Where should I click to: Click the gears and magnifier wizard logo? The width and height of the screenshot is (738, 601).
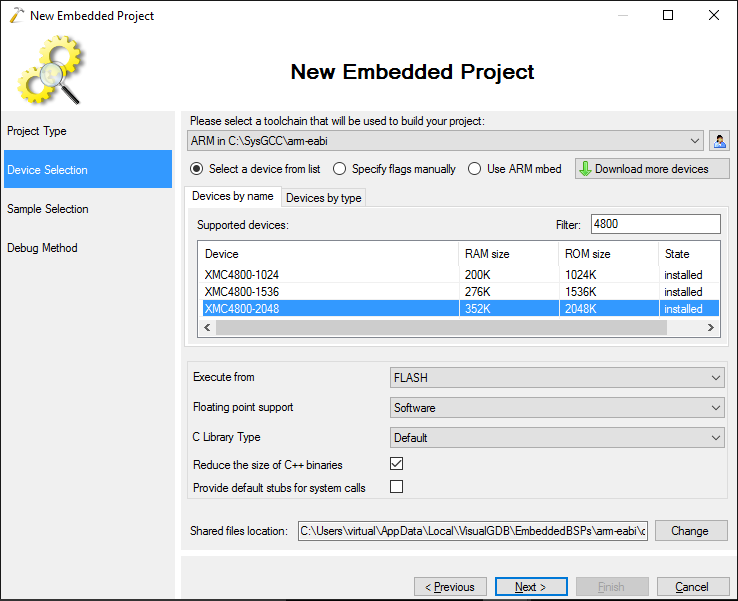[x=51, y=70]
